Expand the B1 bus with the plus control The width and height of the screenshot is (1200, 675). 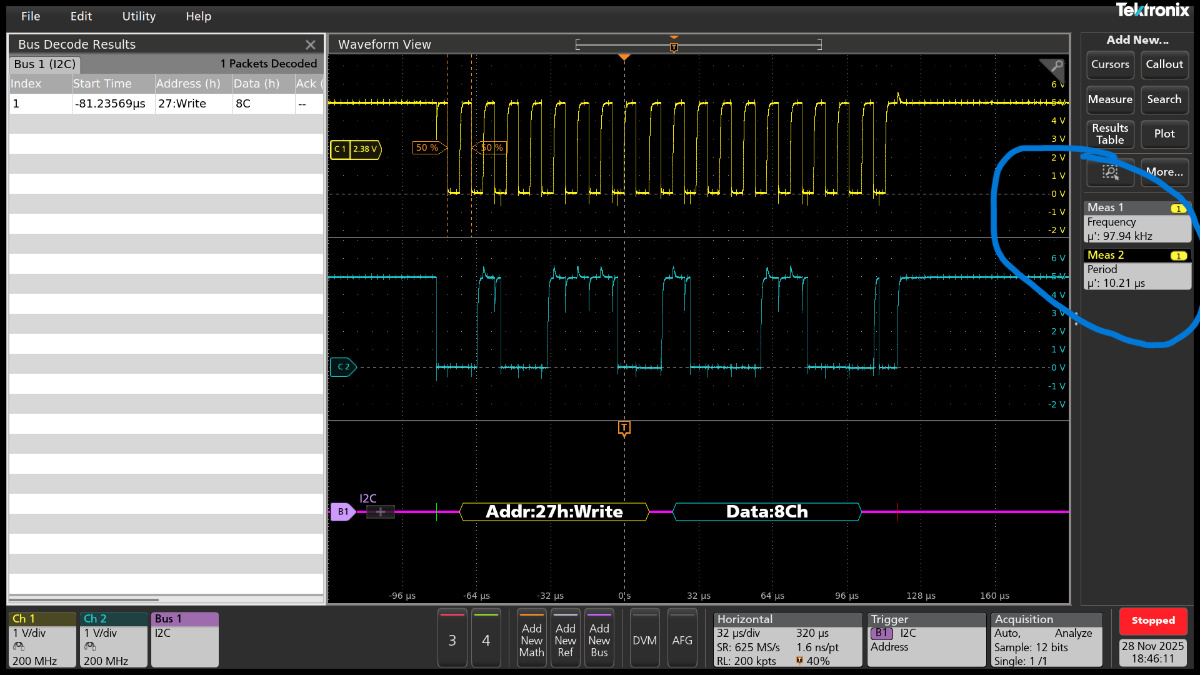[x=378, y=511]
